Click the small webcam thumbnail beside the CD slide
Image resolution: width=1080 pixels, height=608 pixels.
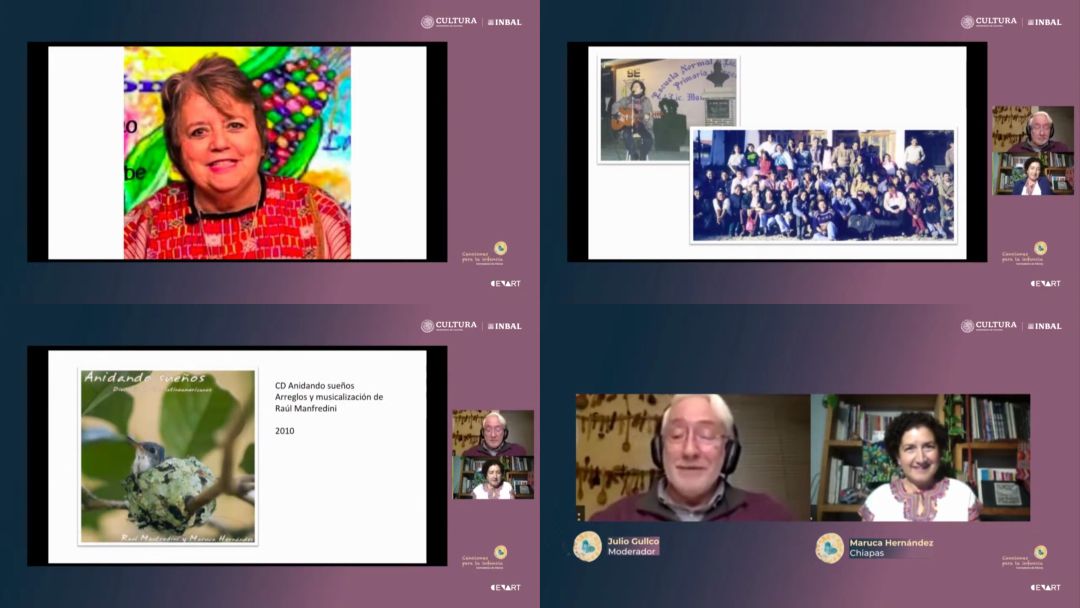point(493,454)
